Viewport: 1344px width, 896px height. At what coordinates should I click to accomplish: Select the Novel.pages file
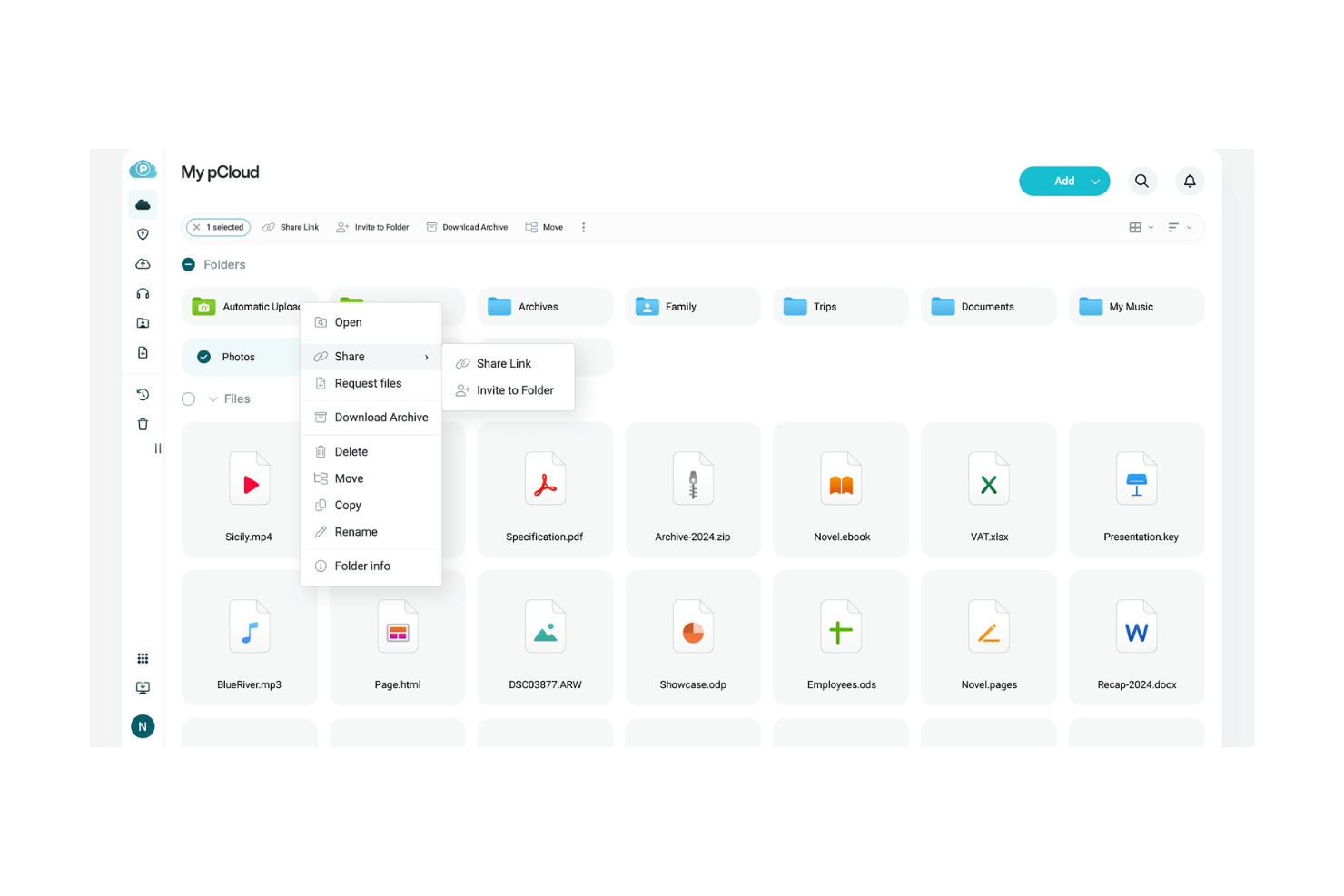pyautogui.click(x=989, y=638)
